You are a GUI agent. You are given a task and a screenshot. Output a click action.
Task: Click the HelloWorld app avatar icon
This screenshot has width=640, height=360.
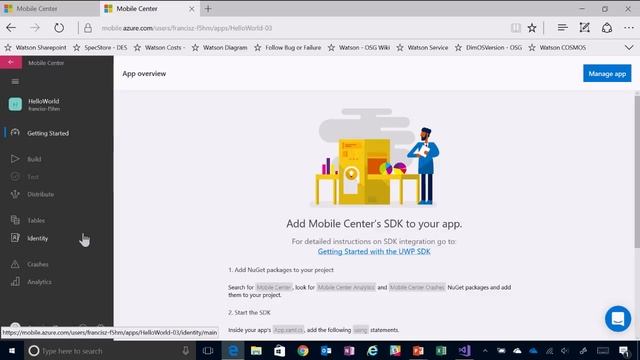(x=15, y=104)
